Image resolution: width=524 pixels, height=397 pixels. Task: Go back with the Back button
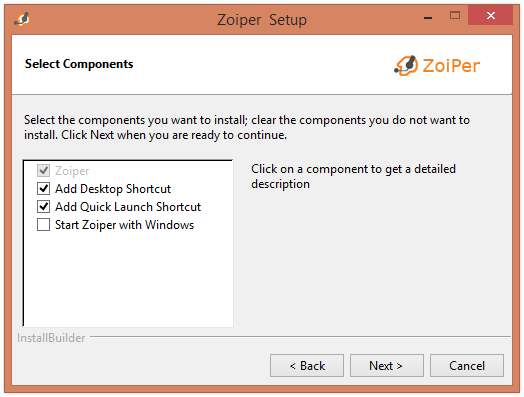pos(307,366)
